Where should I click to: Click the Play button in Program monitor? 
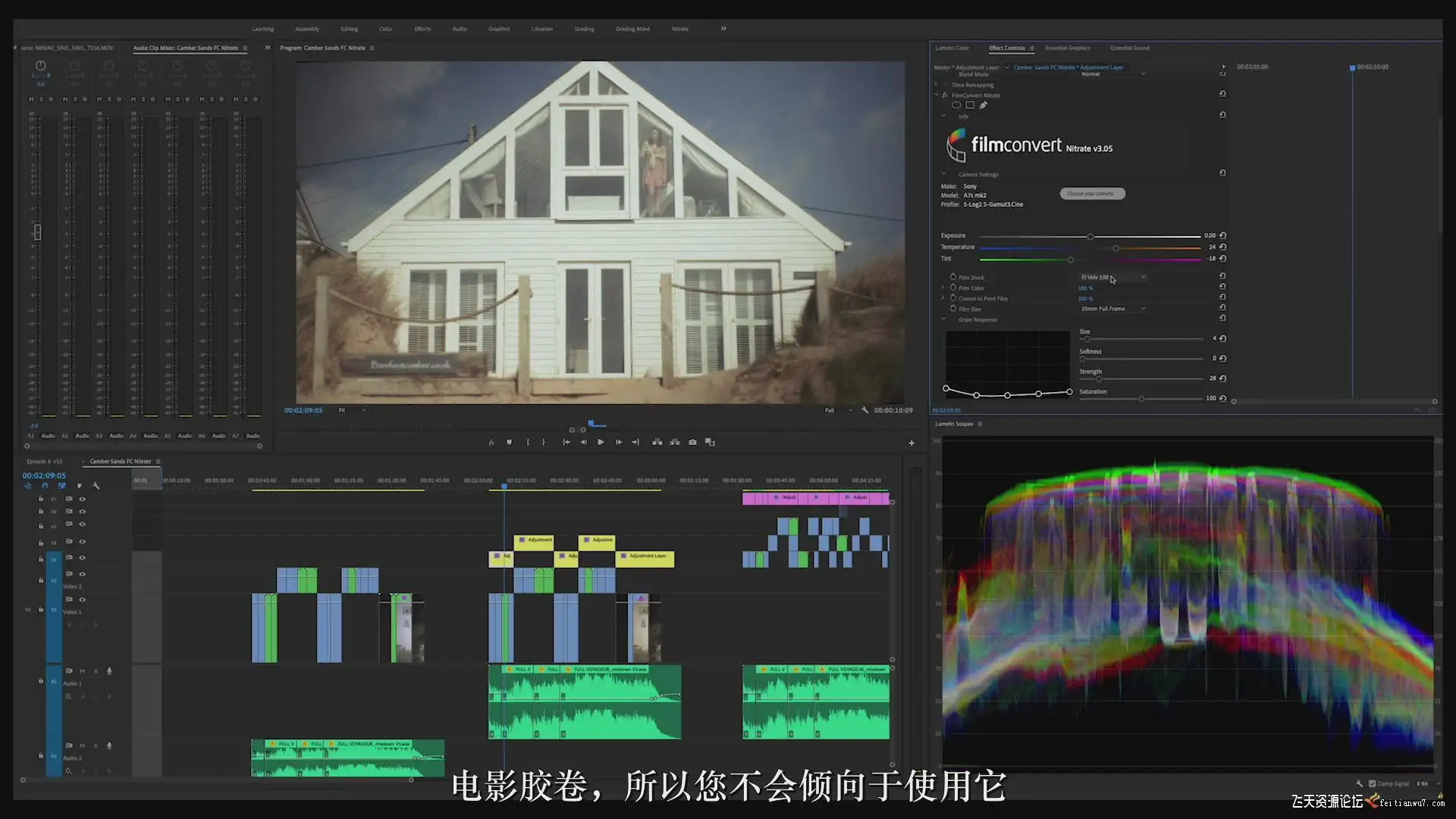click(600, 442)
